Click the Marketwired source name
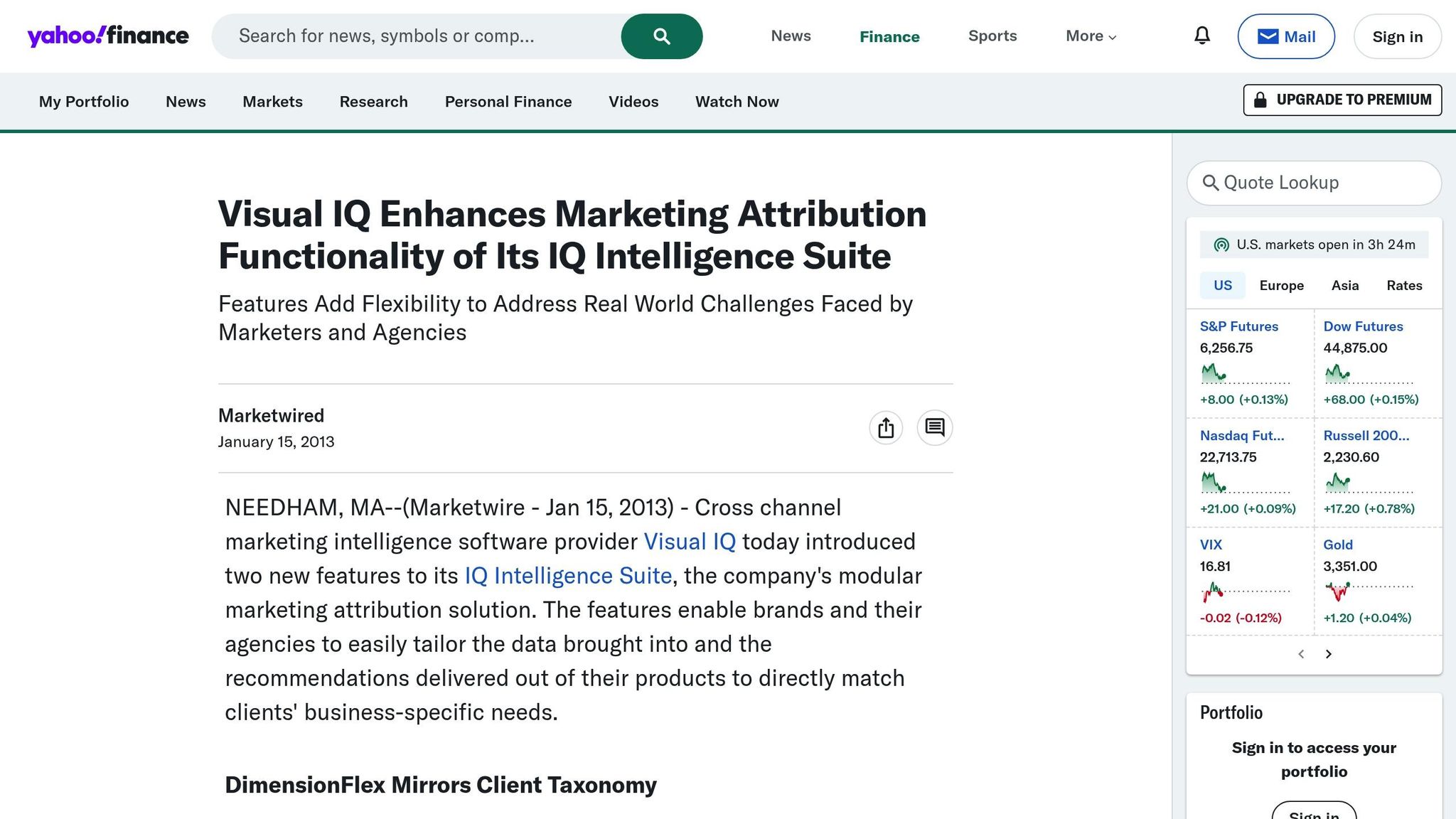This screenshot has height=819, width=1456. pos(271,416)
